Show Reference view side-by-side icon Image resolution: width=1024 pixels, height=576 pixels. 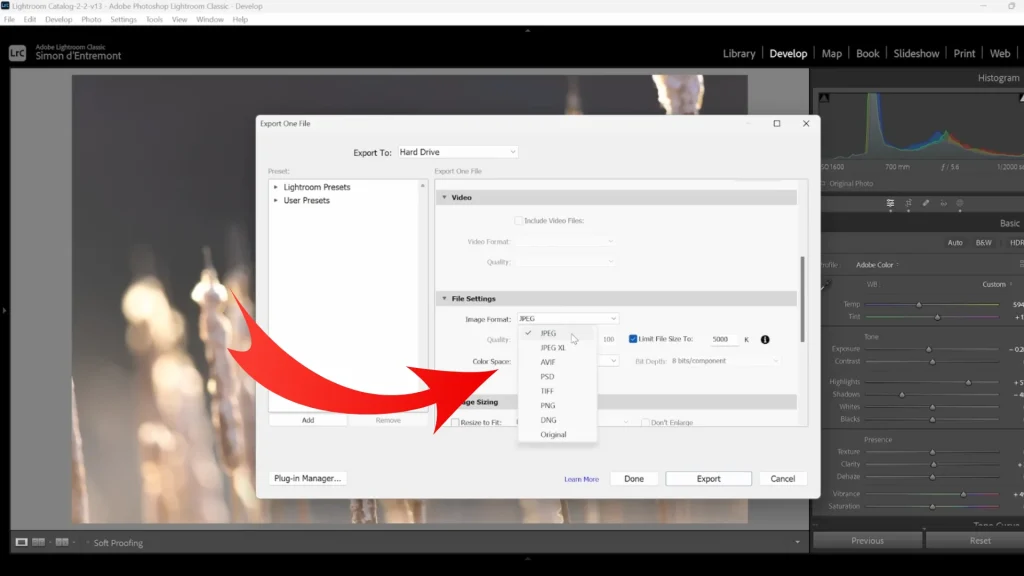pos(39,542)
